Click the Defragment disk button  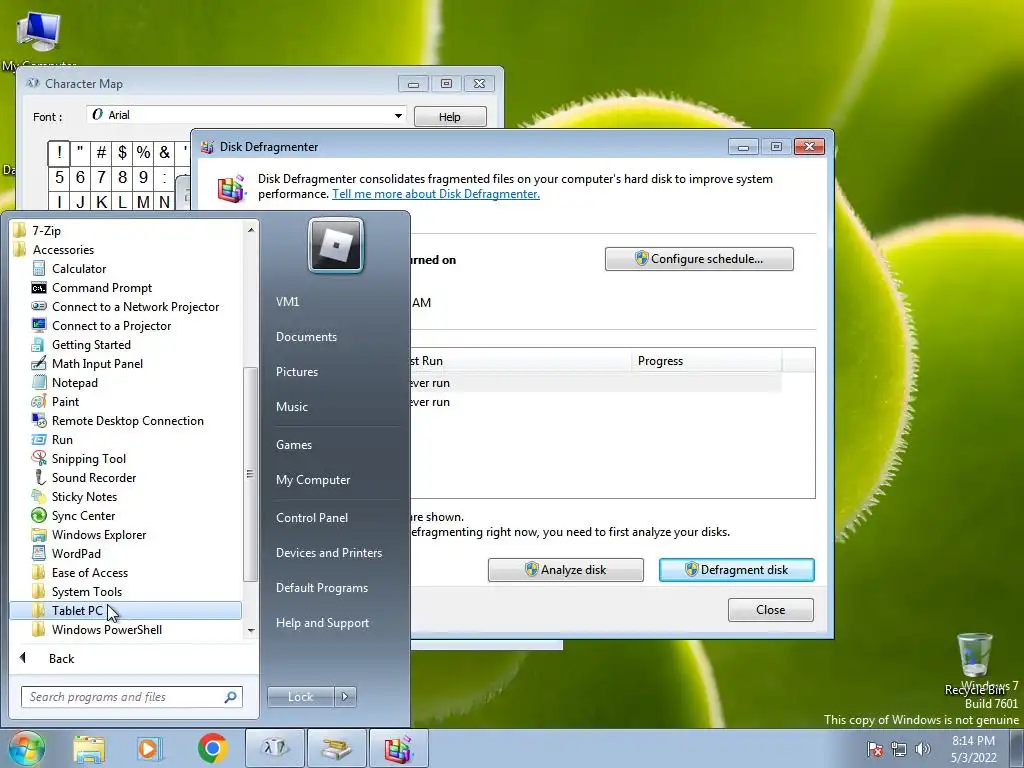pos(737,569)
